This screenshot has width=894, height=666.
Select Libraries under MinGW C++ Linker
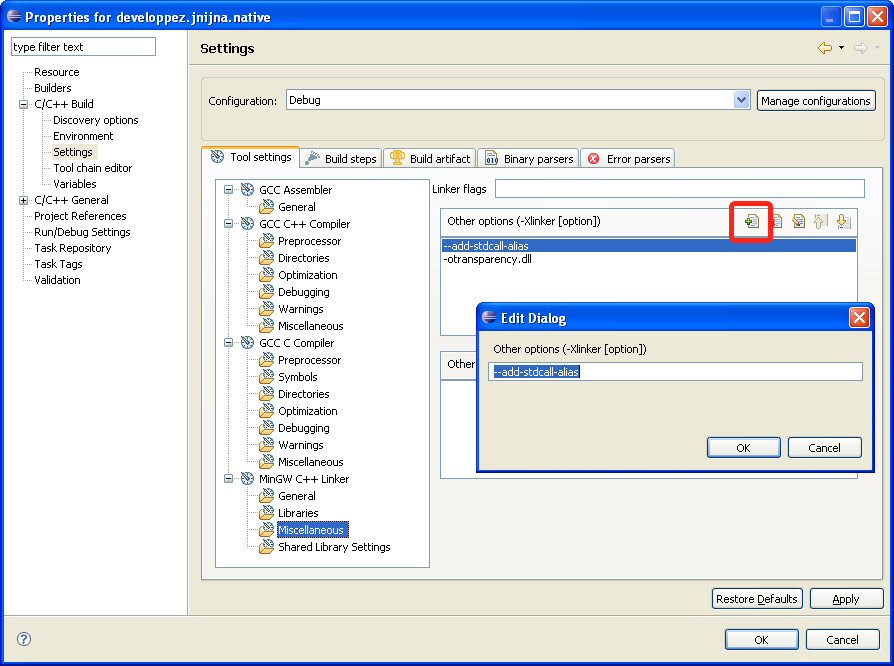click(x=298, y=513)
